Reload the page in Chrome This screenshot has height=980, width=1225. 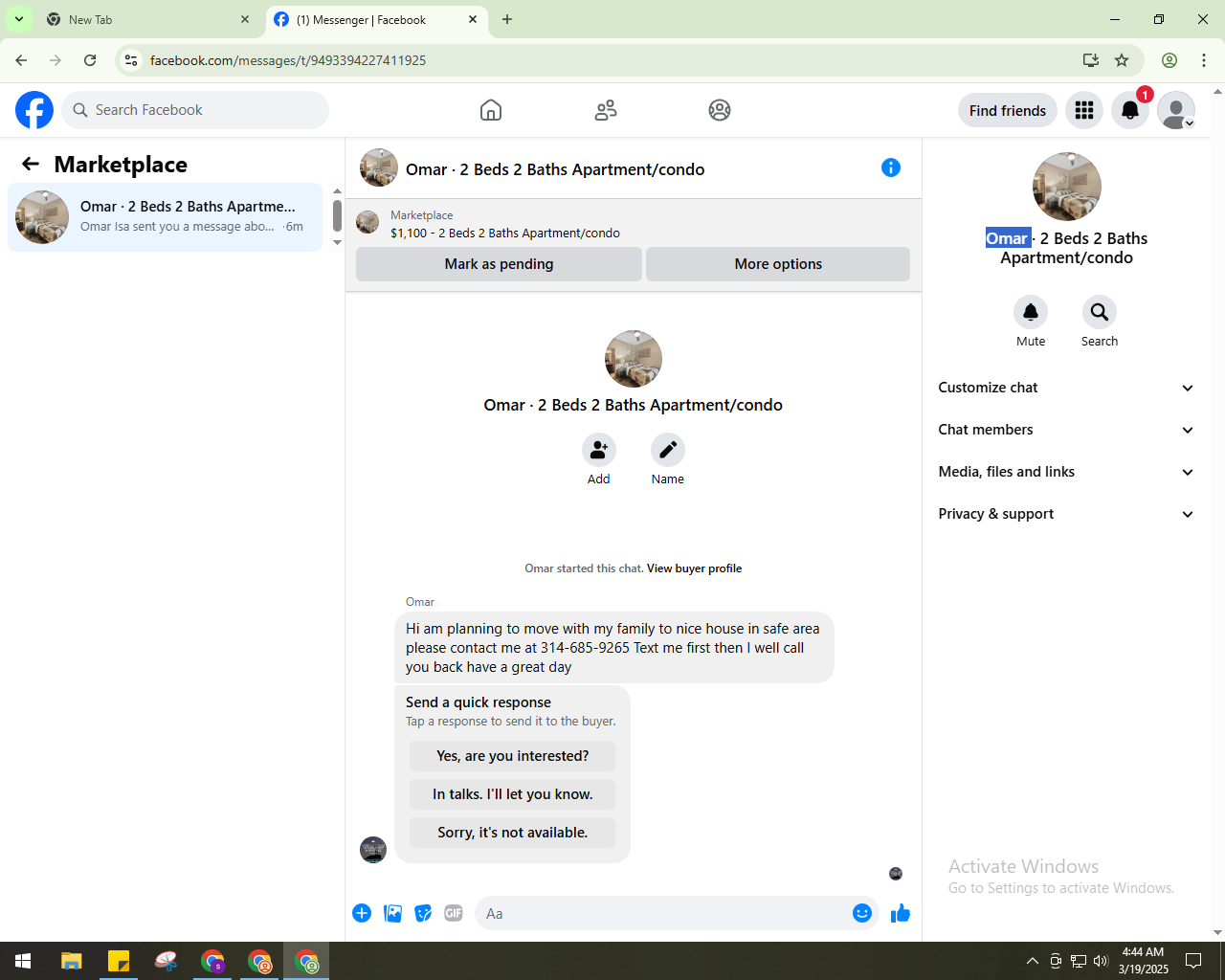[90, 60]
